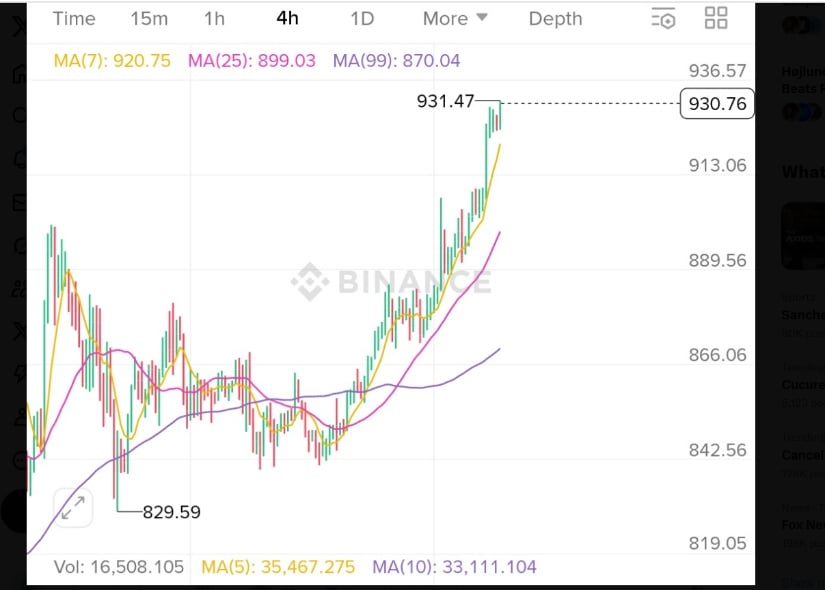The height and width of the screenshot is (590, 825).
Task: Click the Vol: 16,508.105 label
Action: coord(119,567)
